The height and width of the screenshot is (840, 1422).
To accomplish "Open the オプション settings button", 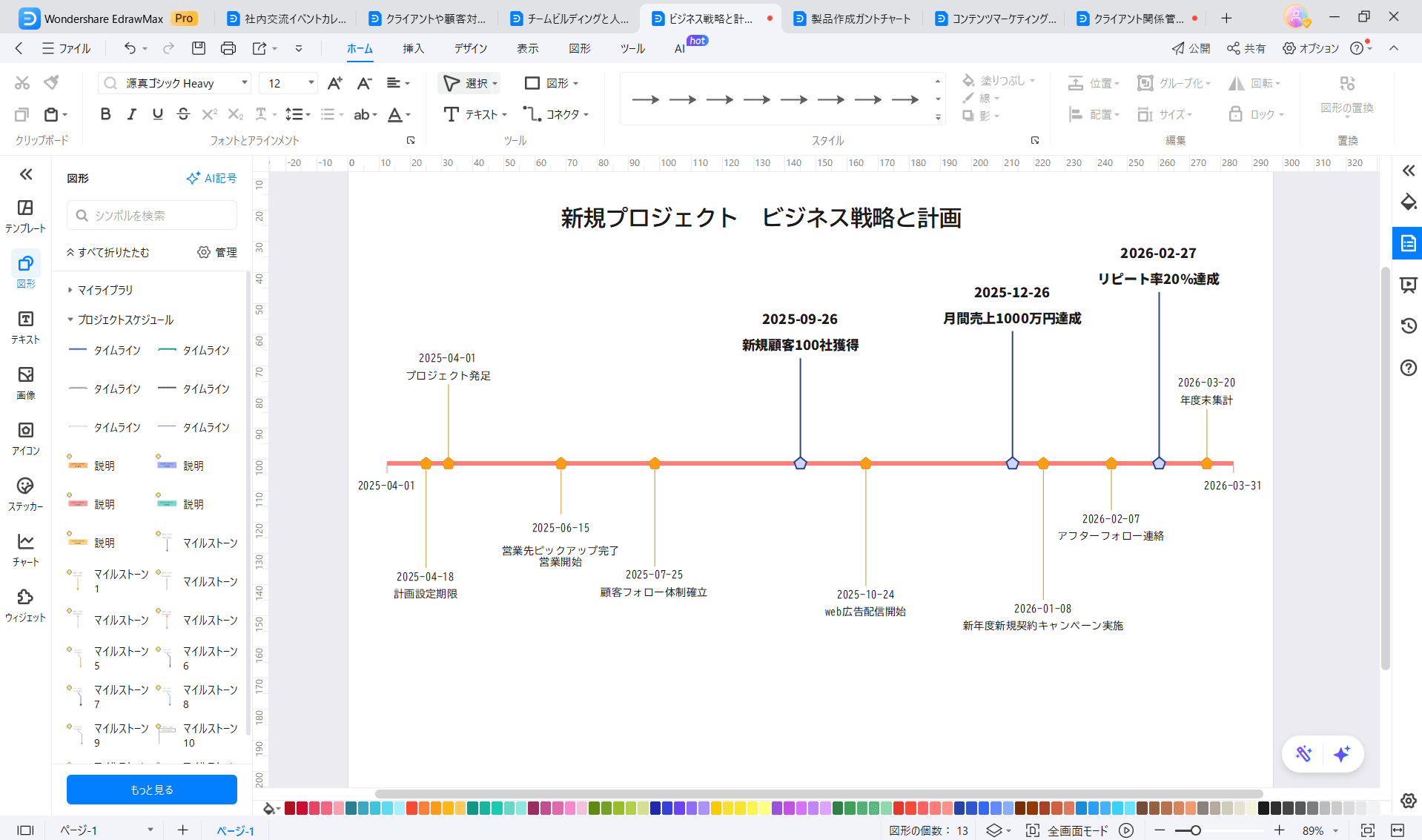I will click(x=1311, y=48).
